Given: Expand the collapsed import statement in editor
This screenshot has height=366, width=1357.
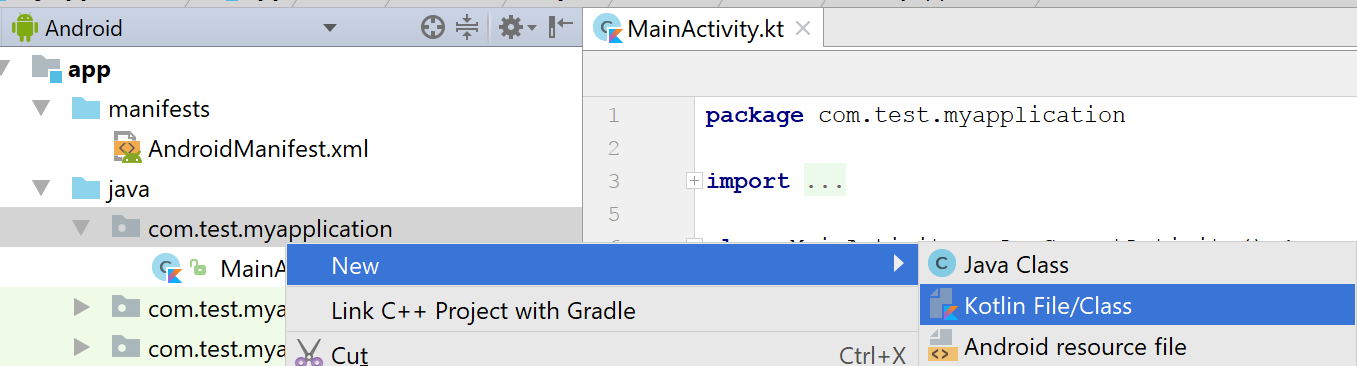Looking at the screenshot, I should coord(693,181).
